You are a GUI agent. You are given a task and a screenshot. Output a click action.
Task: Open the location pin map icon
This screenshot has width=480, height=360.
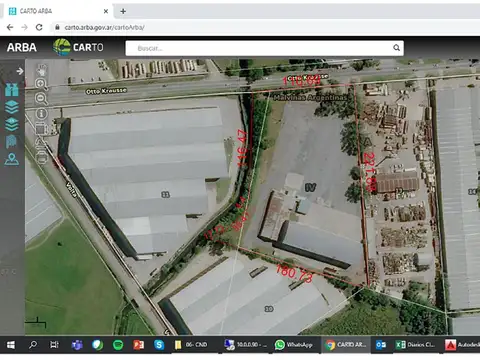pos(12,159)
